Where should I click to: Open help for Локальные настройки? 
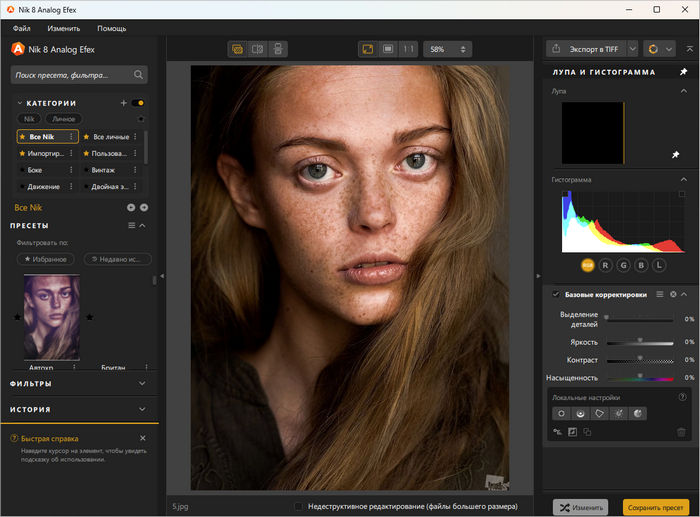point(683,397)
